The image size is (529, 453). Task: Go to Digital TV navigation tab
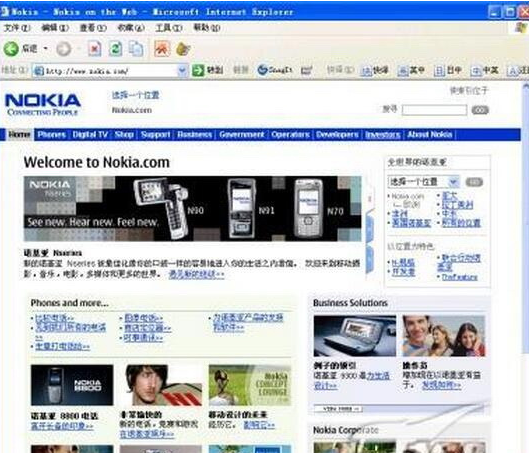[90, 135]
